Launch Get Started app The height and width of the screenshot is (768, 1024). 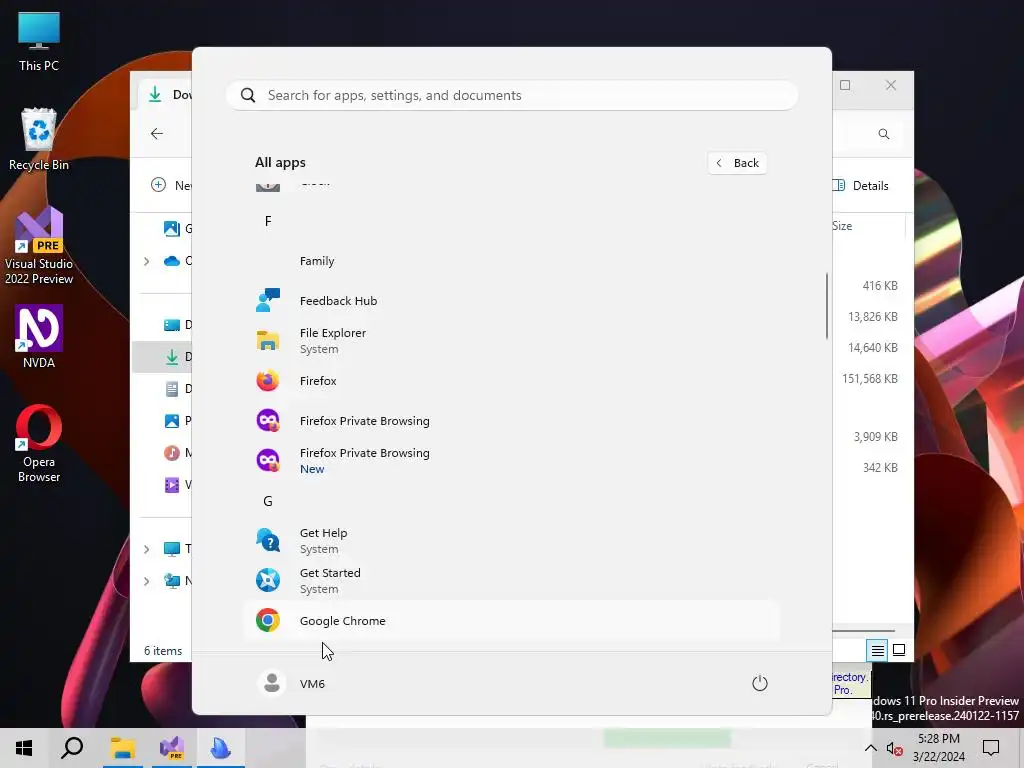(x=511, y=581)
